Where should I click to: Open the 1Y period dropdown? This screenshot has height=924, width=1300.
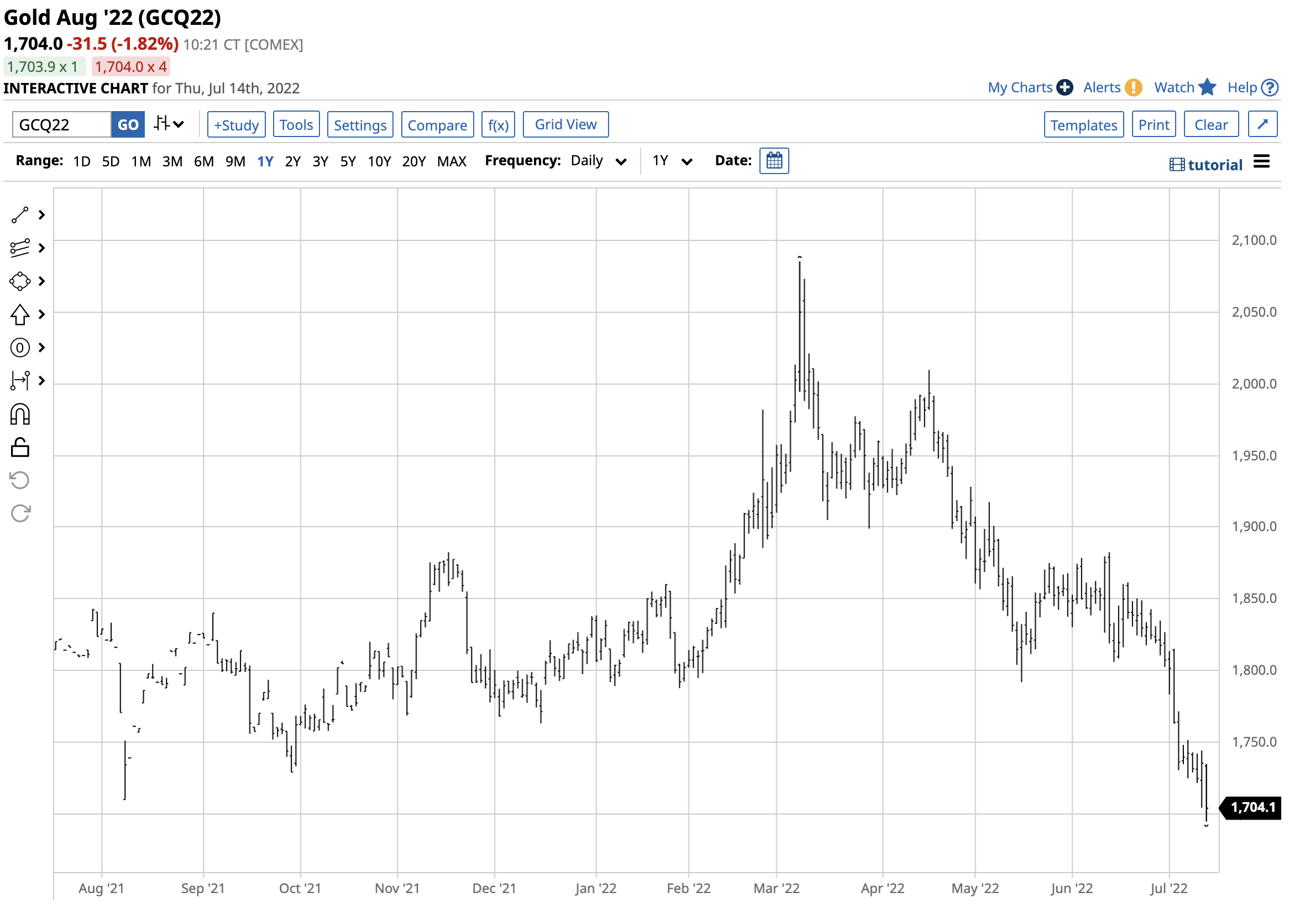tap(672, 161)
